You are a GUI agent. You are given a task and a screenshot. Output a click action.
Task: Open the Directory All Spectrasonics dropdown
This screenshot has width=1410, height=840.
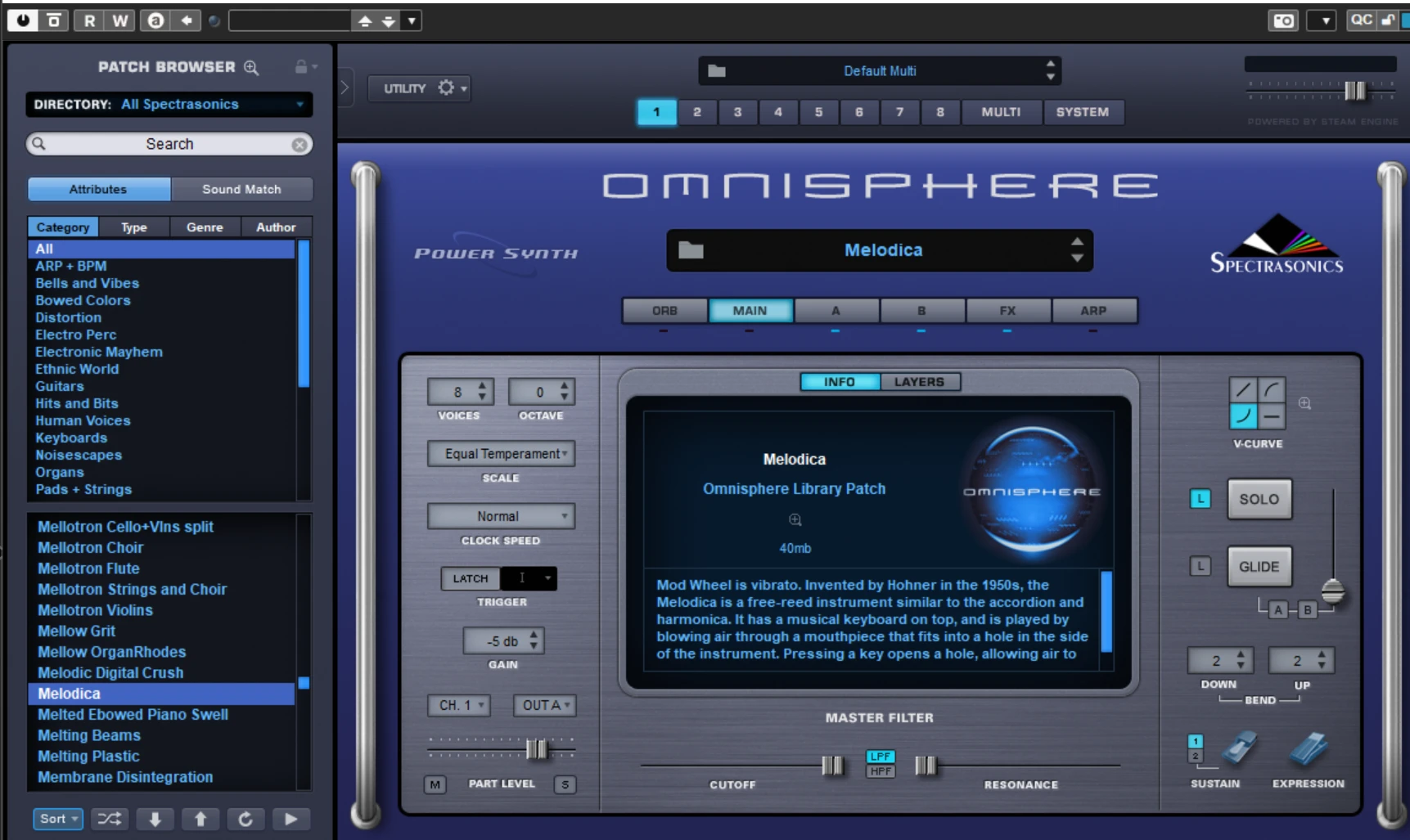tap(169, 105)
